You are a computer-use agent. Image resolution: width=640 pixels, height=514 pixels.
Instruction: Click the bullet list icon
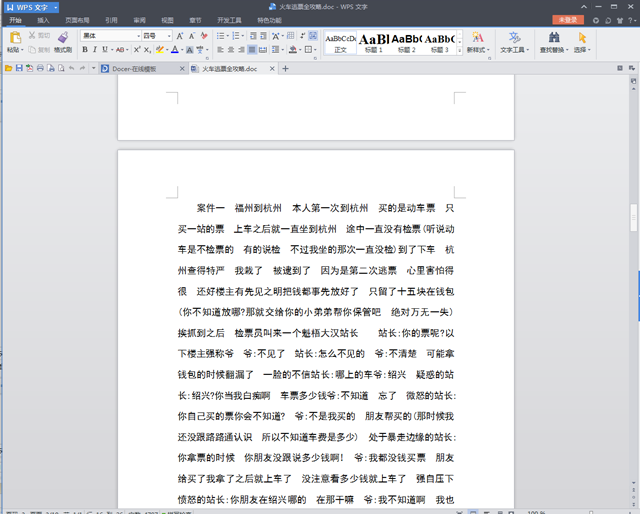click(x=220, y=36)
